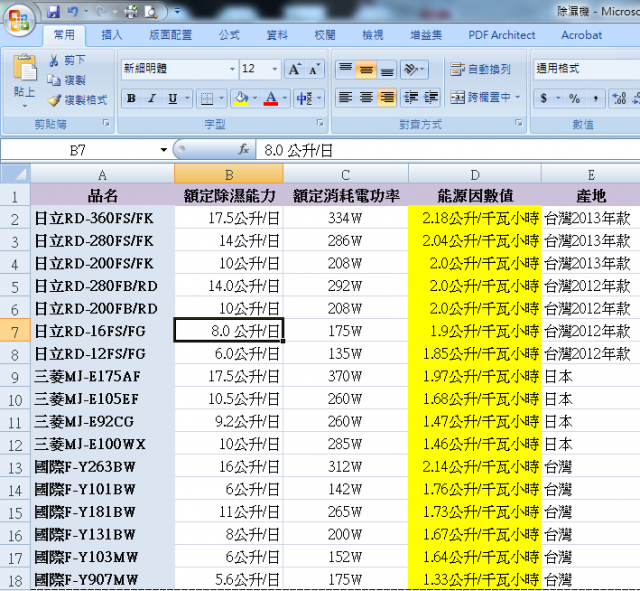
Task: Align text to middle of cell
Action: click(366, 69)
